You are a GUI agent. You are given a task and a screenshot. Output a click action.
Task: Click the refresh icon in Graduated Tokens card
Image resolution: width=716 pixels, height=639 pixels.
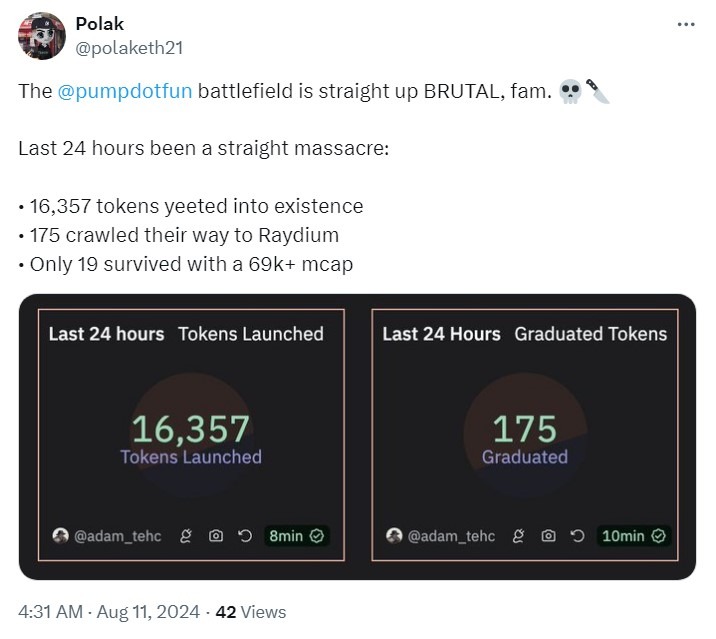click(x=577, y=536)
